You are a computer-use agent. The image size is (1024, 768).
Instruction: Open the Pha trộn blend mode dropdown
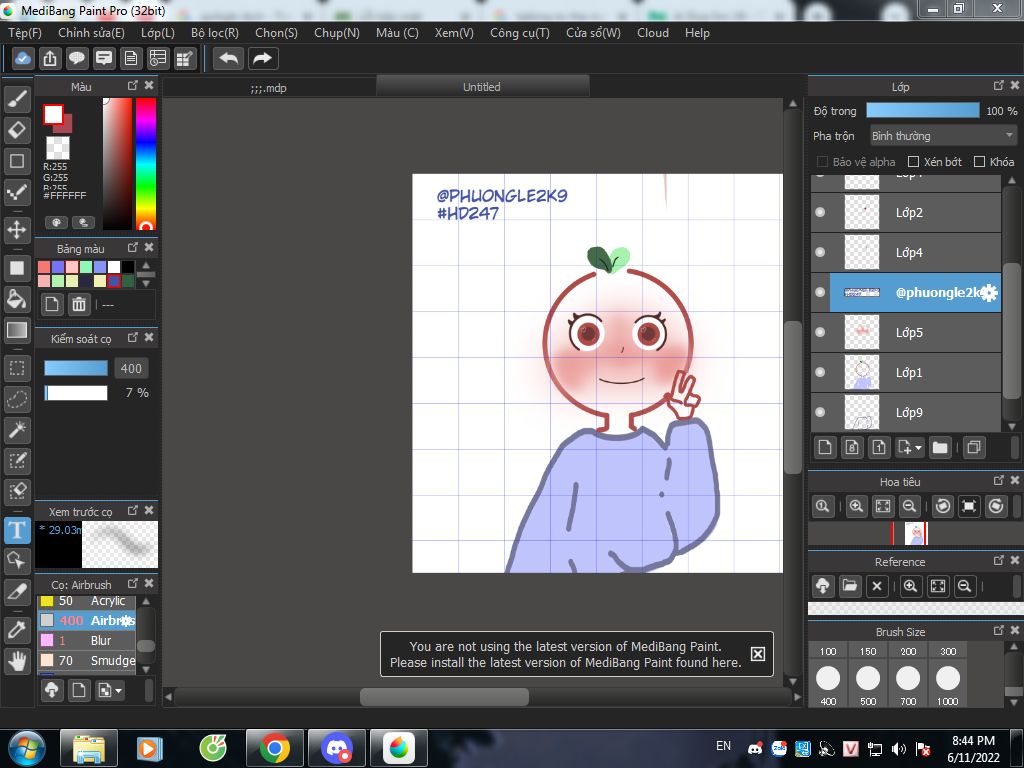pos(943,136)
